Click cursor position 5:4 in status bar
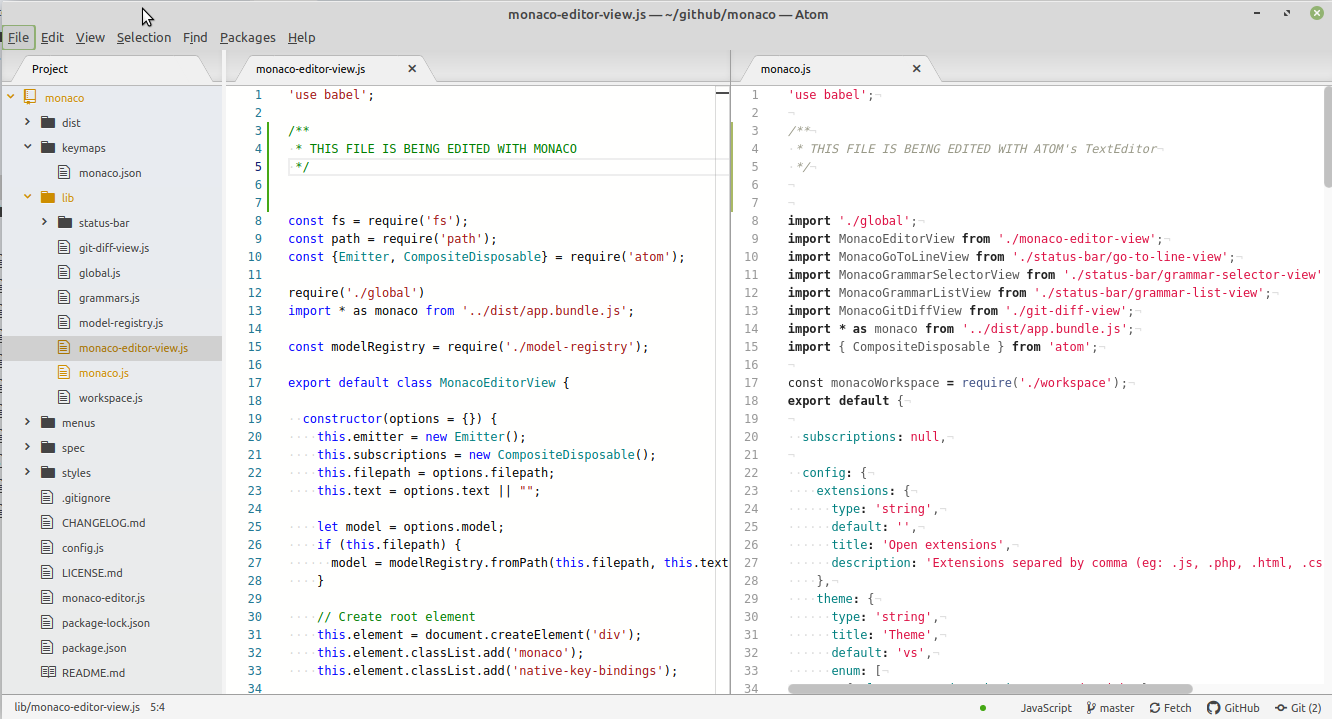Image resolution: width=1332 pixels, height=719 pixels. coord(157,707)
